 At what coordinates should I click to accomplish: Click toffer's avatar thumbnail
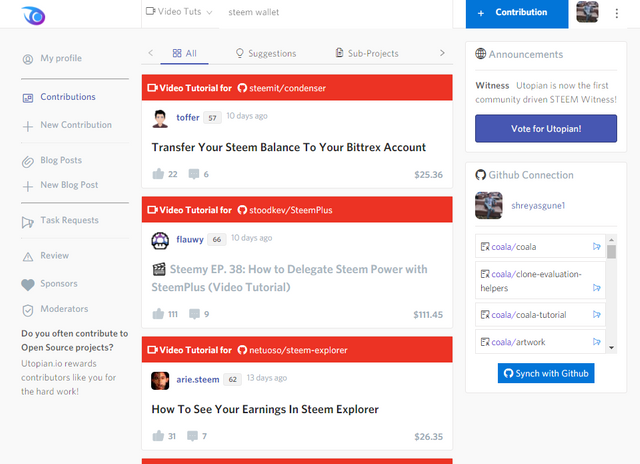pyautogui.click(x=160, y=118)
